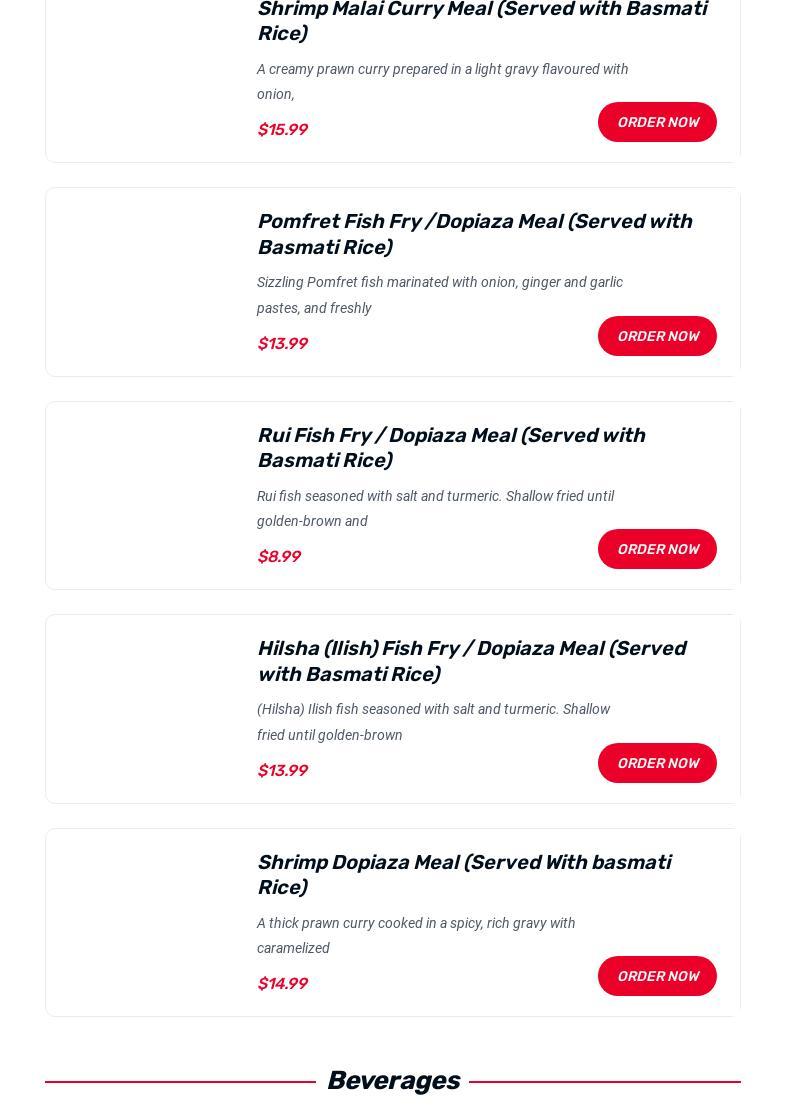Order the Hilsha (Ilish) Fish Fry Meal
Viewport: 785px width, 1110px height.
(657, 763)
